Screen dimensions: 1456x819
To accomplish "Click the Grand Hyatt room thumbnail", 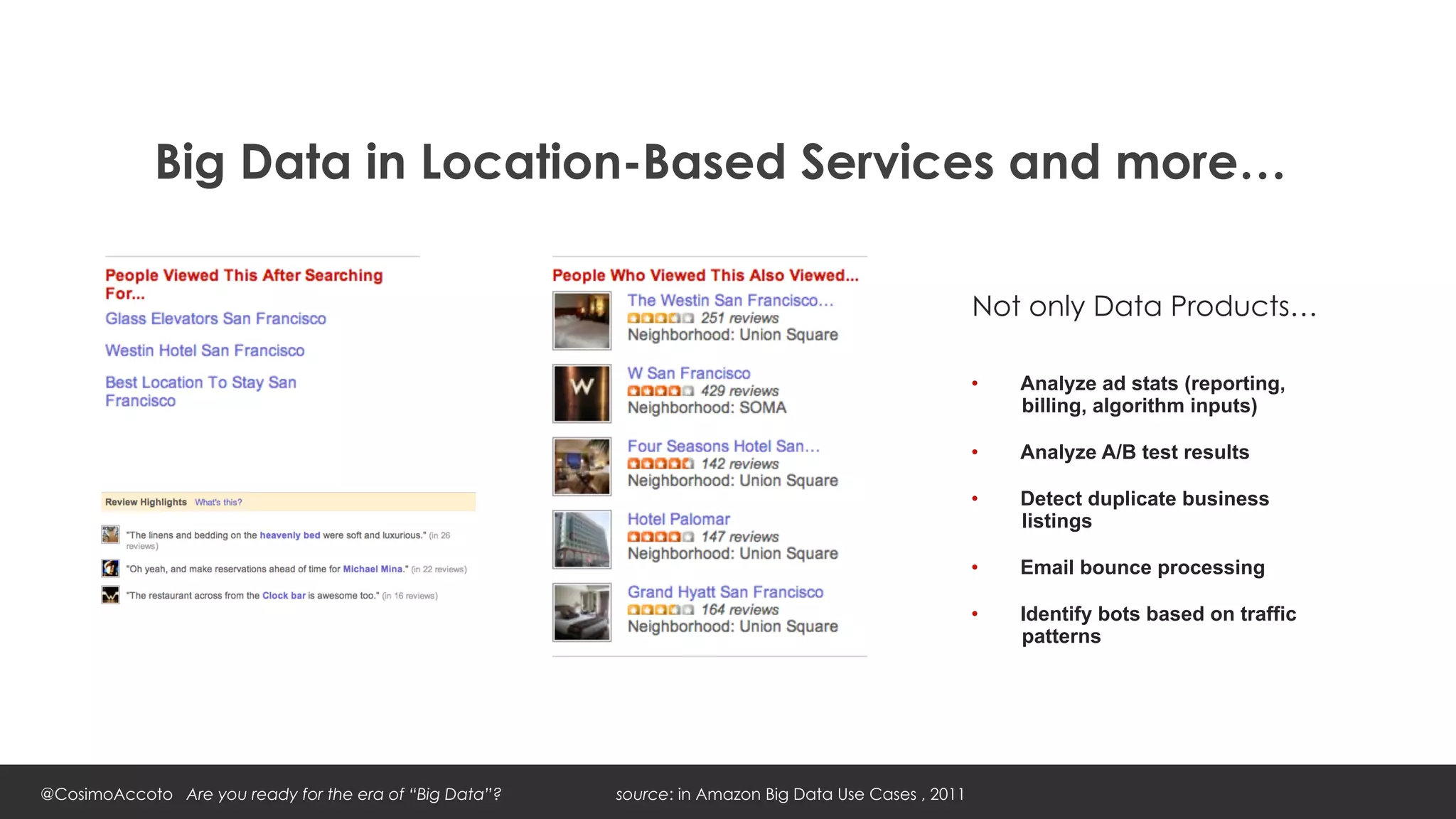I will pyautogui.click(x=582, y=613).
